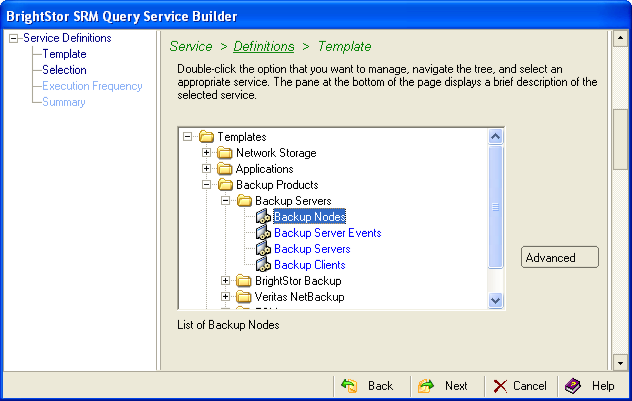Open the Summary step in sidebar
632x401 pixels.
pos(64,102)
